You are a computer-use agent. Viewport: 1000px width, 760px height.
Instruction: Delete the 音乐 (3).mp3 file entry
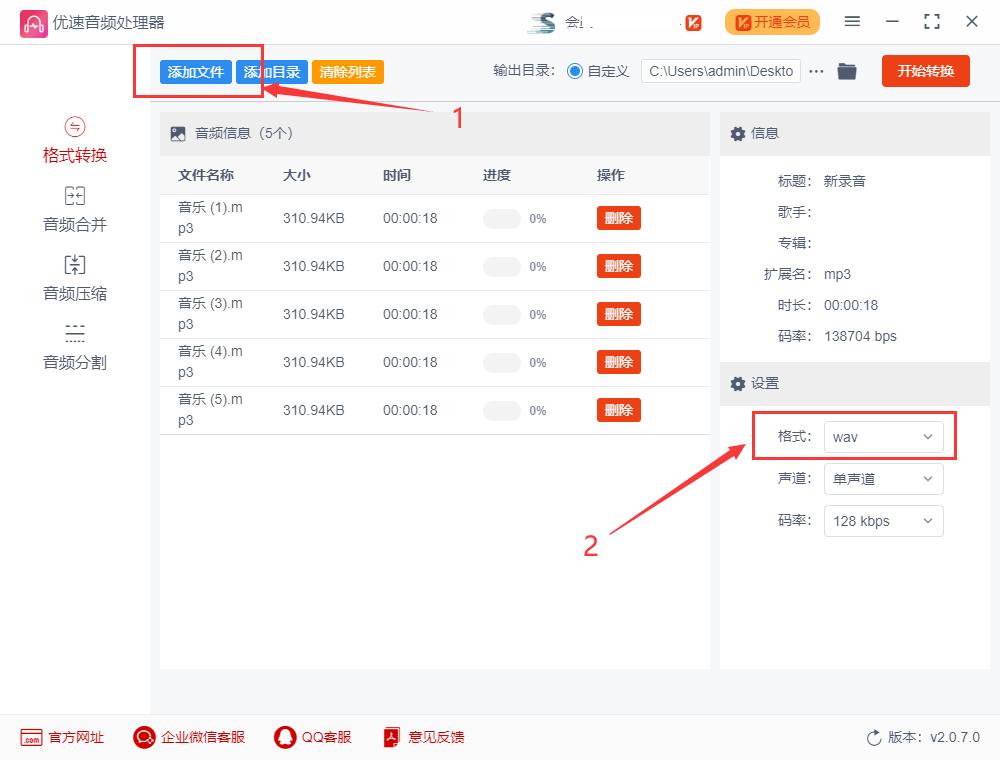click(x=618, y=313)
